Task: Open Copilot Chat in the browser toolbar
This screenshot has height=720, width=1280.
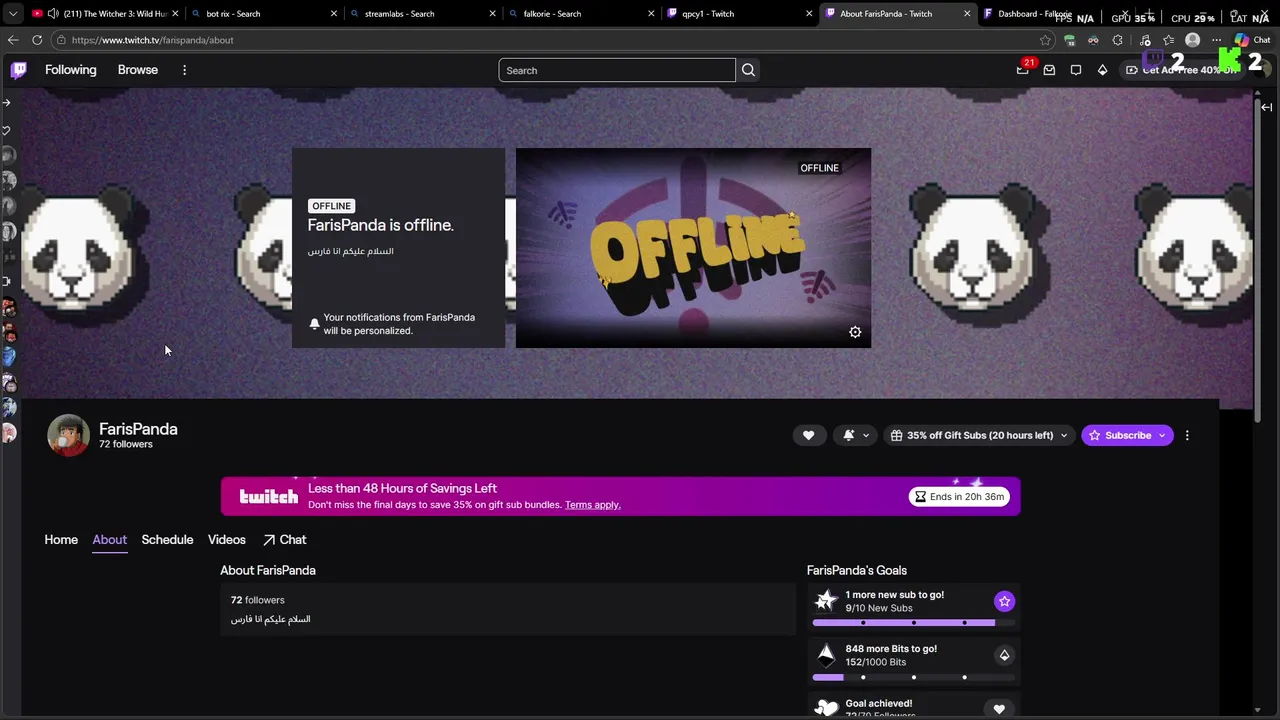Action: click(1252, 40)
